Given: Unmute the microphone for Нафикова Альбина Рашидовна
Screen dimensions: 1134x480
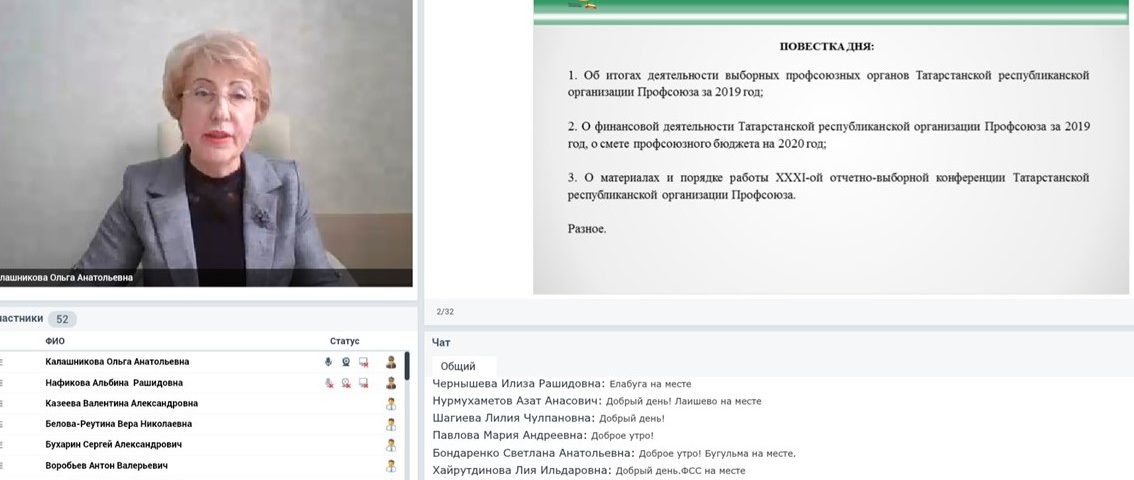Looking at the screenshot, I should (x=328, y=383).
